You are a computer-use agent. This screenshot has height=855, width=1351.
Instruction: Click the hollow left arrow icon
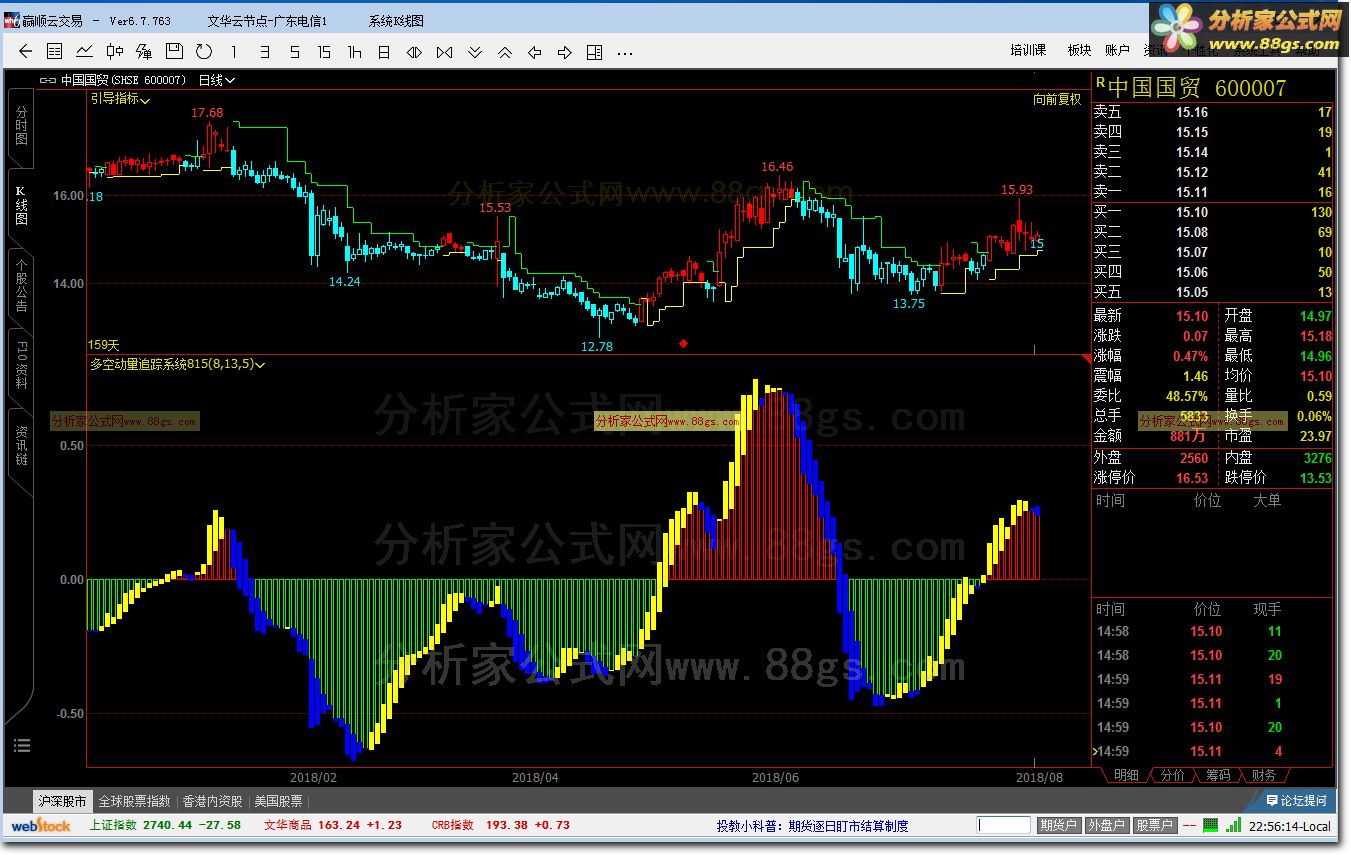534,51
